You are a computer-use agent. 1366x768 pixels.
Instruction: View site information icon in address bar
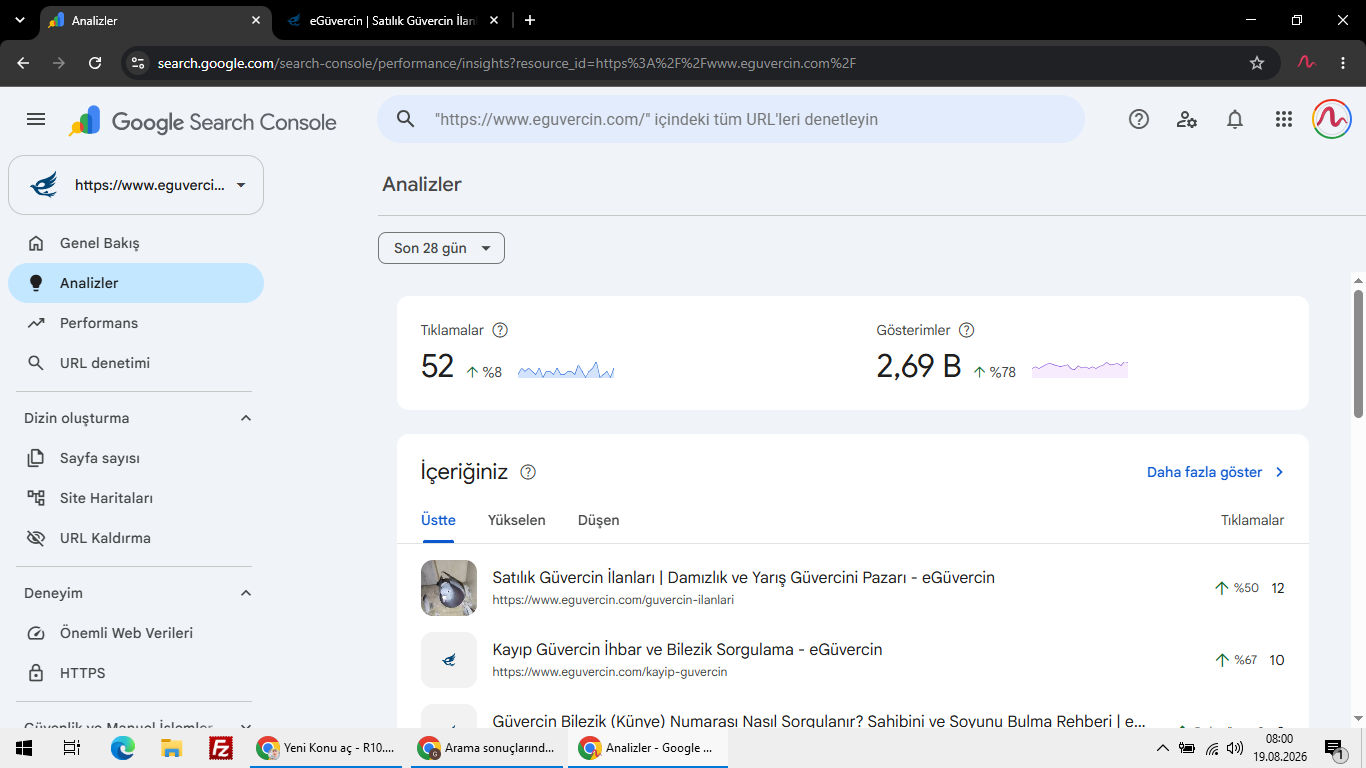coord(138,63)
